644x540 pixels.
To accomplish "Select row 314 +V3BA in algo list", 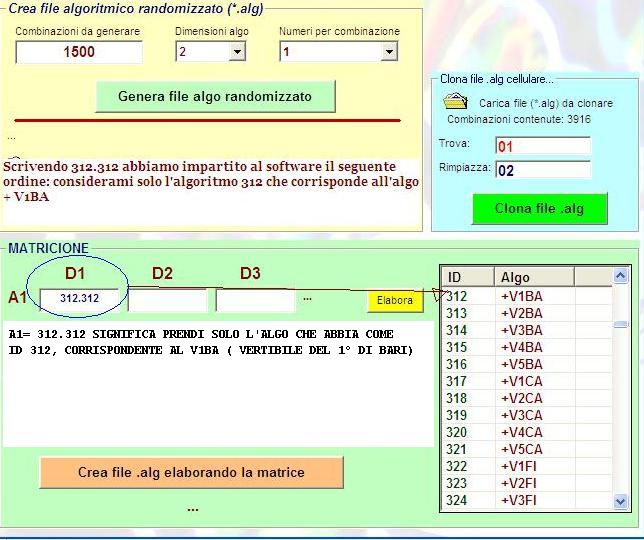I will [x=527, y=331].
